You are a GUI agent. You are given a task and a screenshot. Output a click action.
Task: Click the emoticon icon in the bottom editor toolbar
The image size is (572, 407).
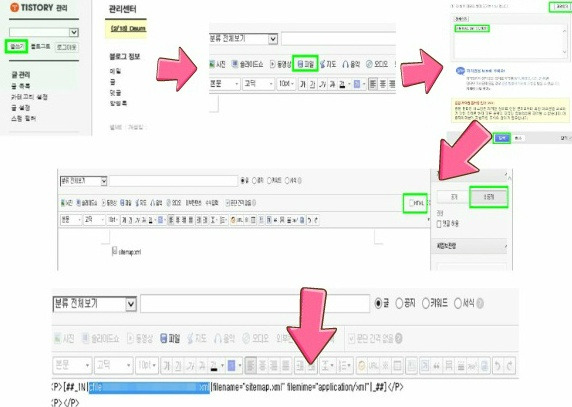pos(361,365)
